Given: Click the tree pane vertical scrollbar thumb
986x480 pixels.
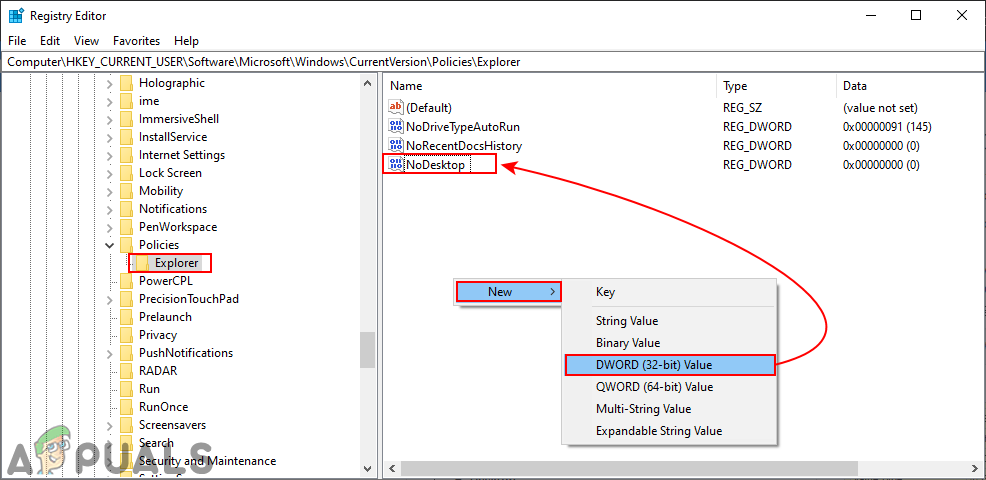Looking at the screenshot, I should coord(367,350).
